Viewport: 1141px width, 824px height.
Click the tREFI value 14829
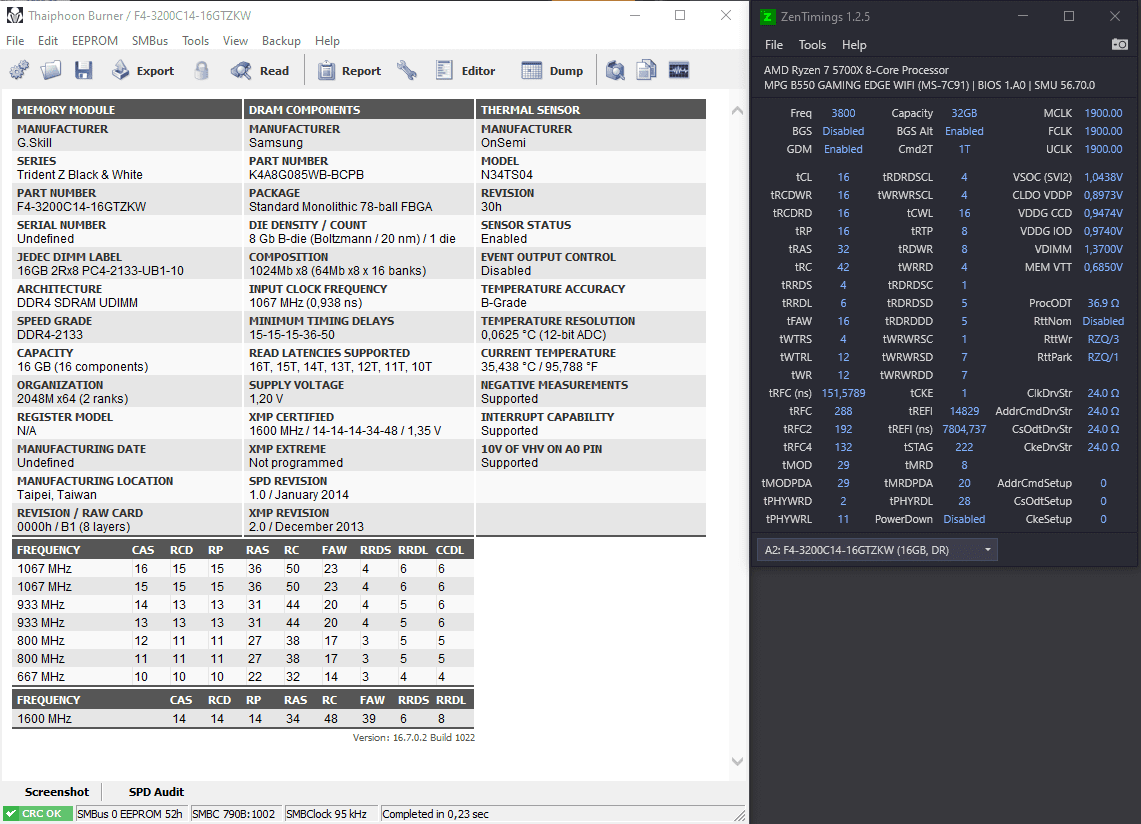coord(964,411)
